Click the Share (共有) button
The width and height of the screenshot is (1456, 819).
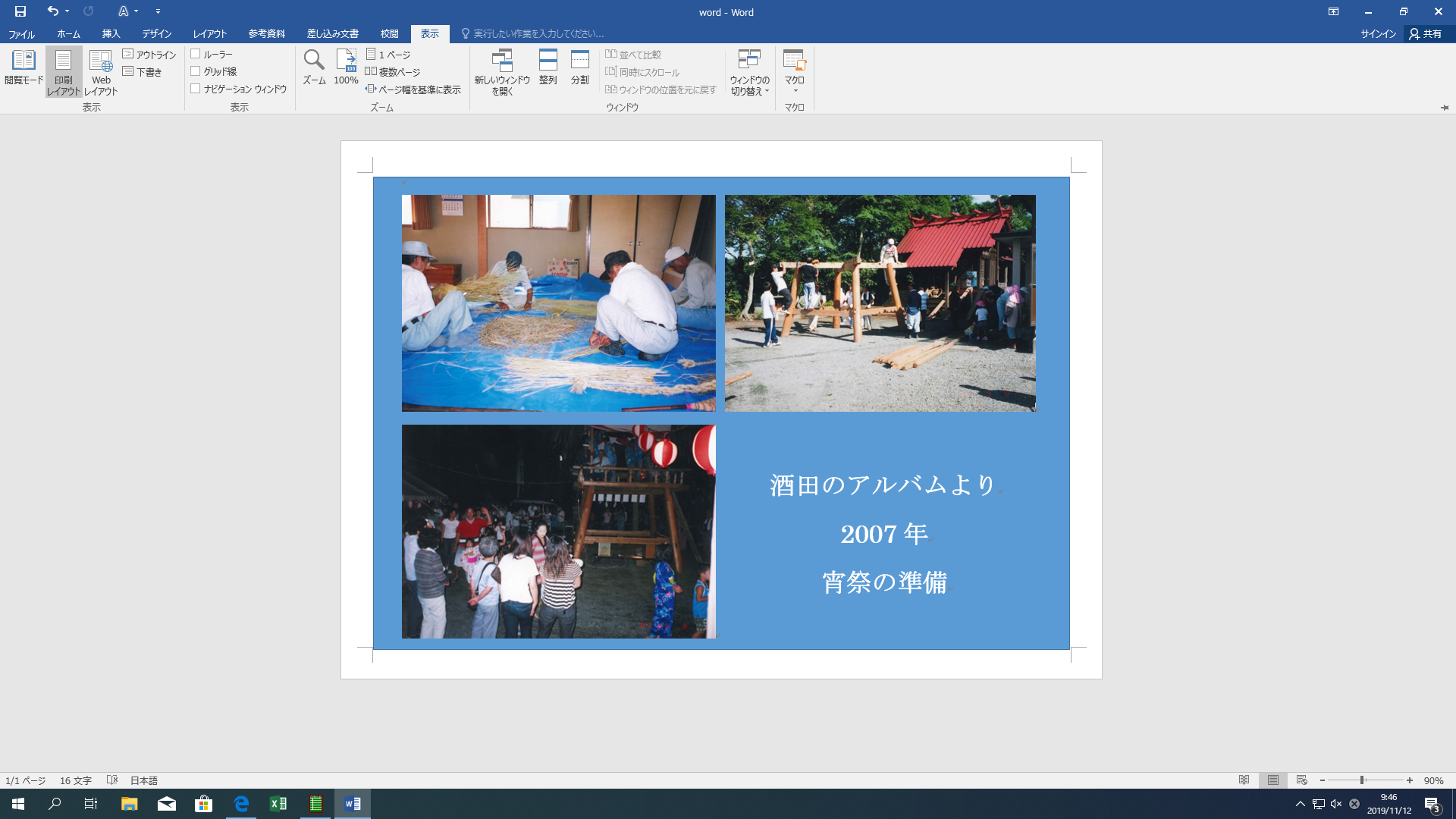pyautogui.click(x=1426, y=34)
